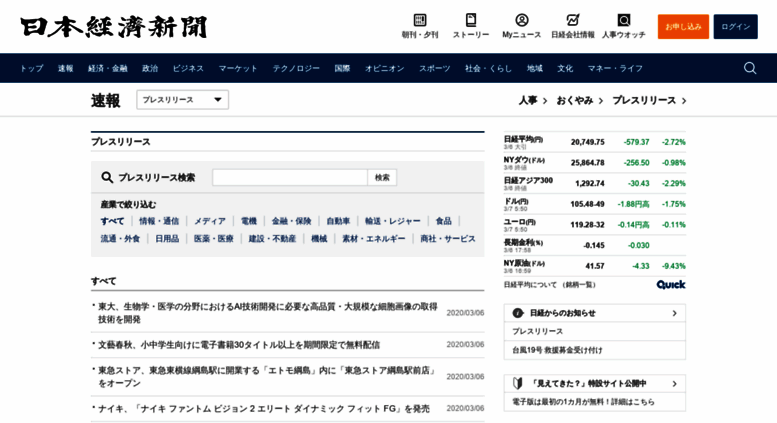Open the 人事 link with chevron
Image resolution: width=777 pixels, height=423 pixels.
(533, 101)
